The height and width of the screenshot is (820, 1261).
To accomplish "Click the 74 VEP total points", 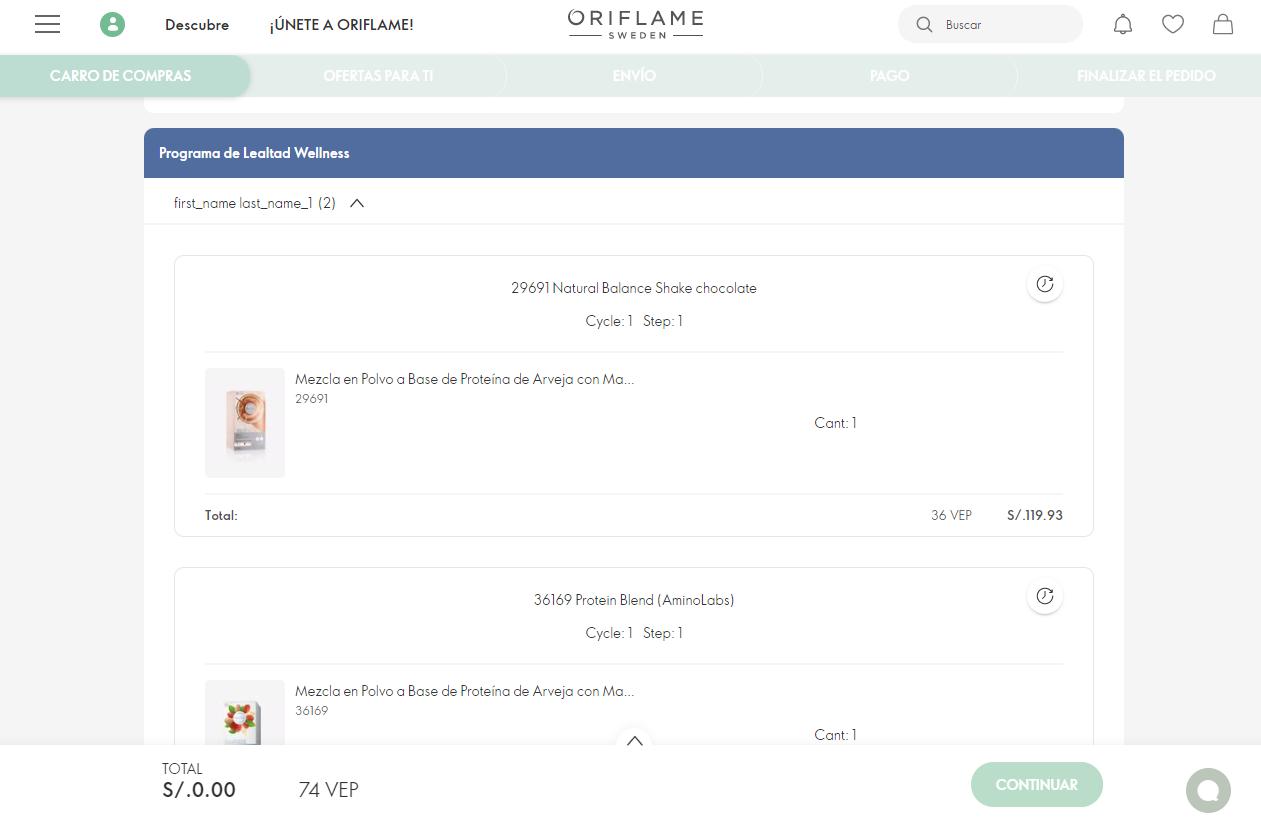I will pos(328,790).
